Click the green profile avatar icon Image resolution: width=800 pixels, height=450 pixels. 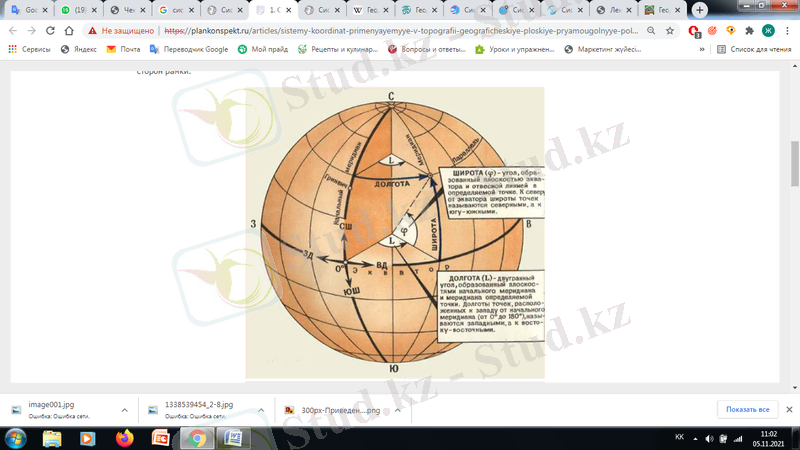[768, 31]
